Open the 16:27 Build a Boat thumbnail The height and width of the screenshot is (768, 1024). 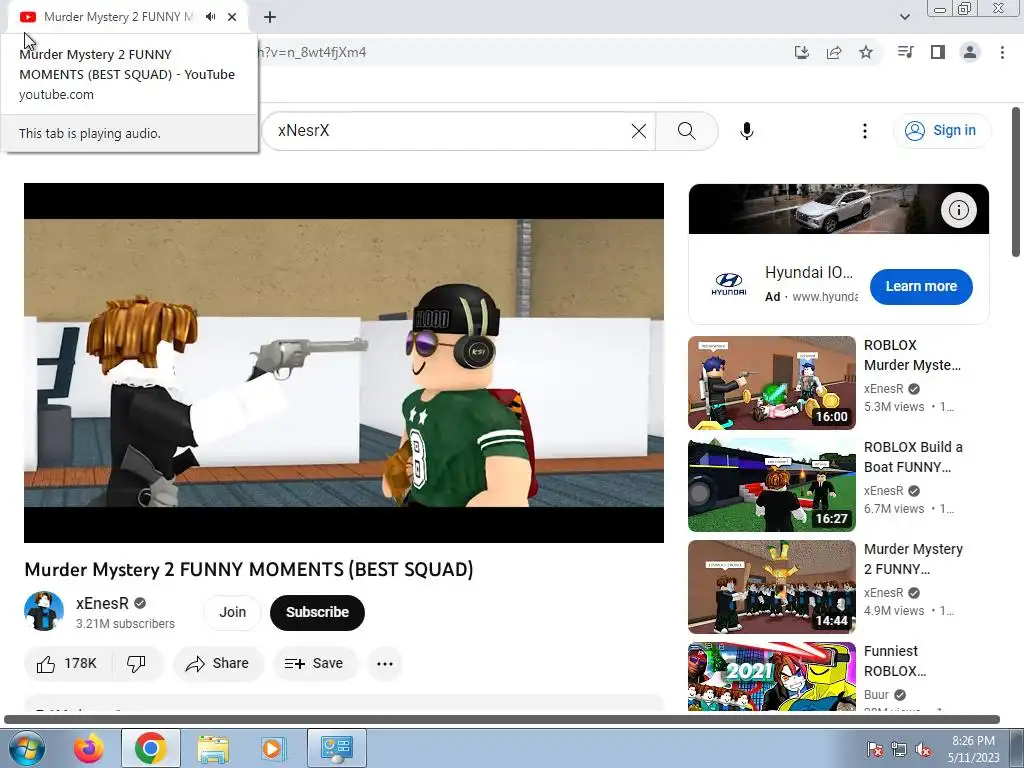click(771, 485)
